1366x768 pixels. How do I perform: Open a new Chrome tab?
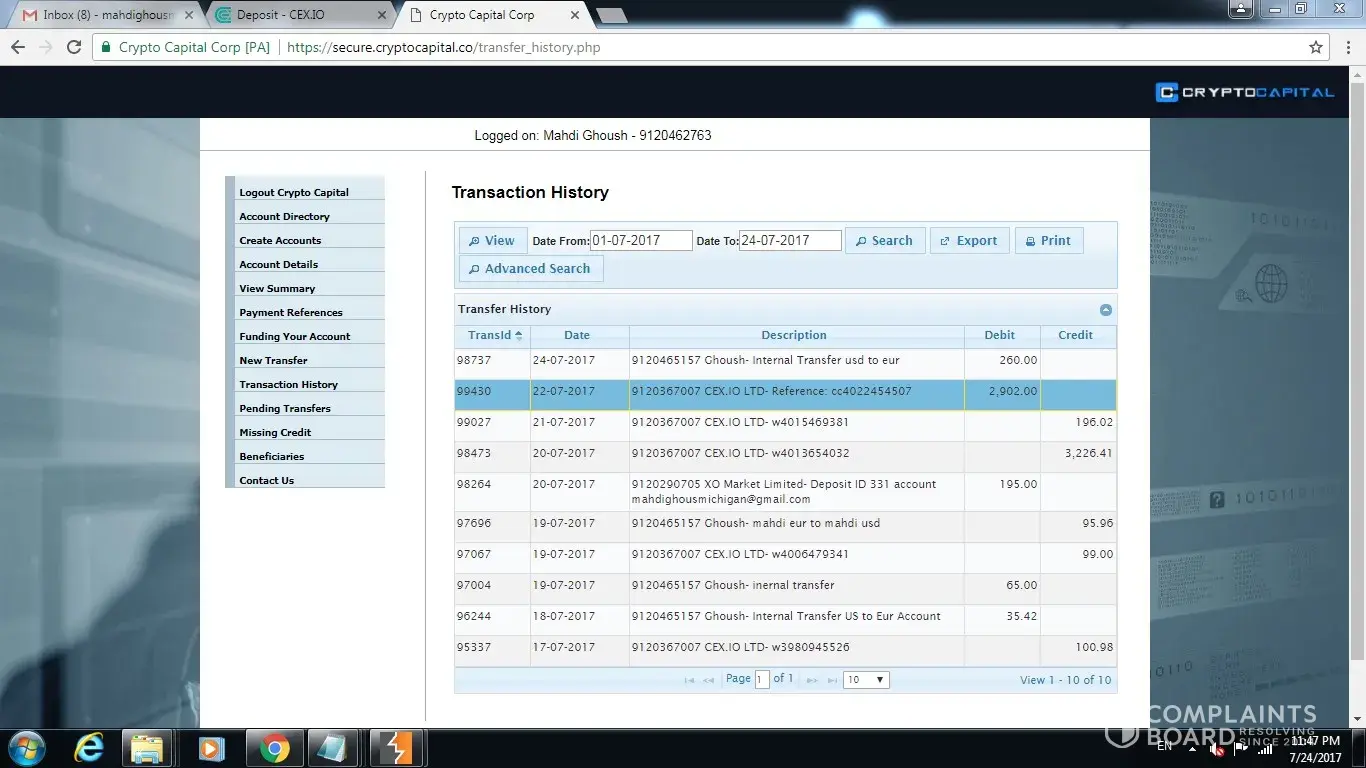tap(612, 15)
